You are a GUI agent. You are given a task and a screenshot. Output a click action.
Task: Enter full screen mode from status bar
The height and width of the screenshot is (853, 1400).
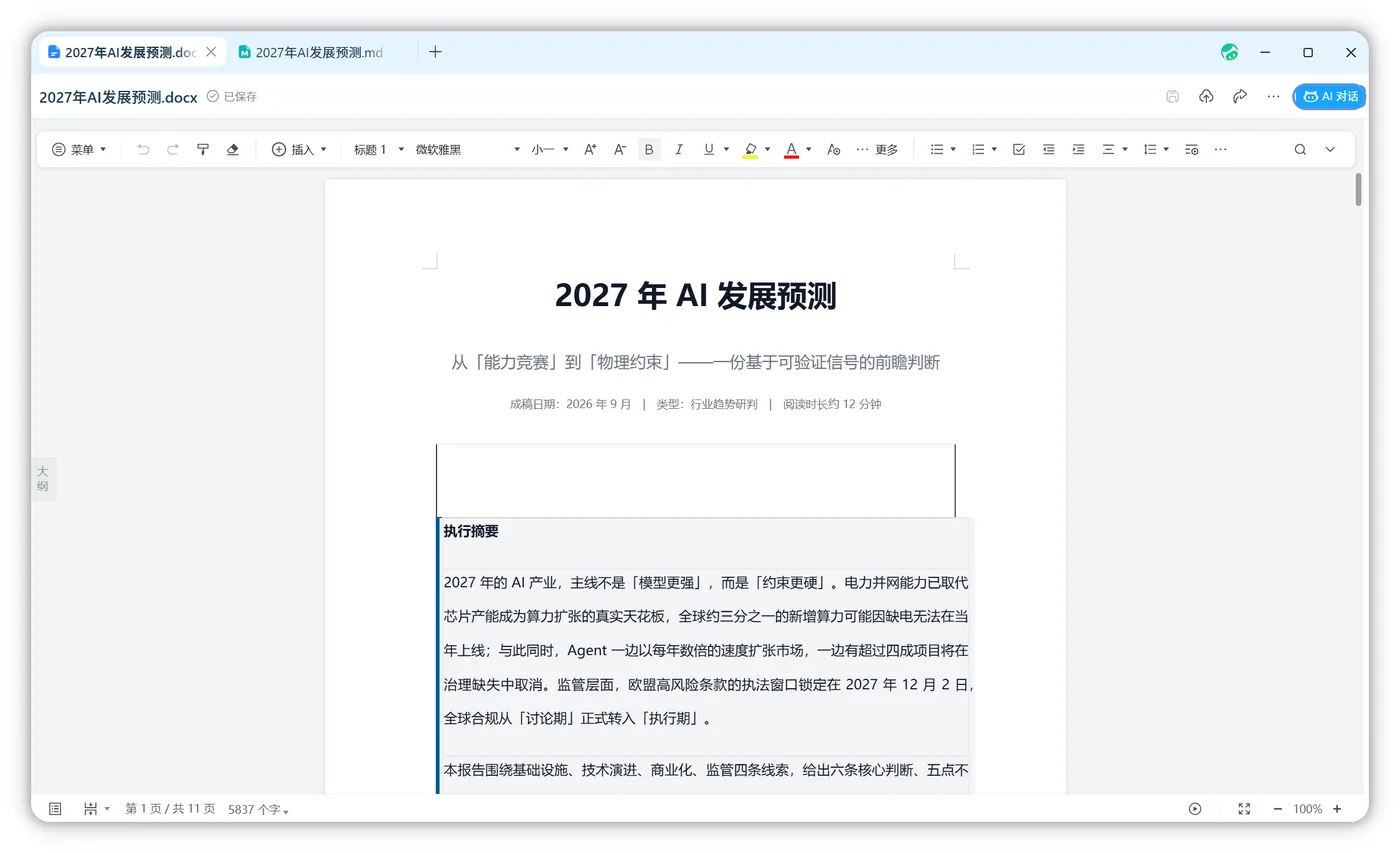(1244, 808)
